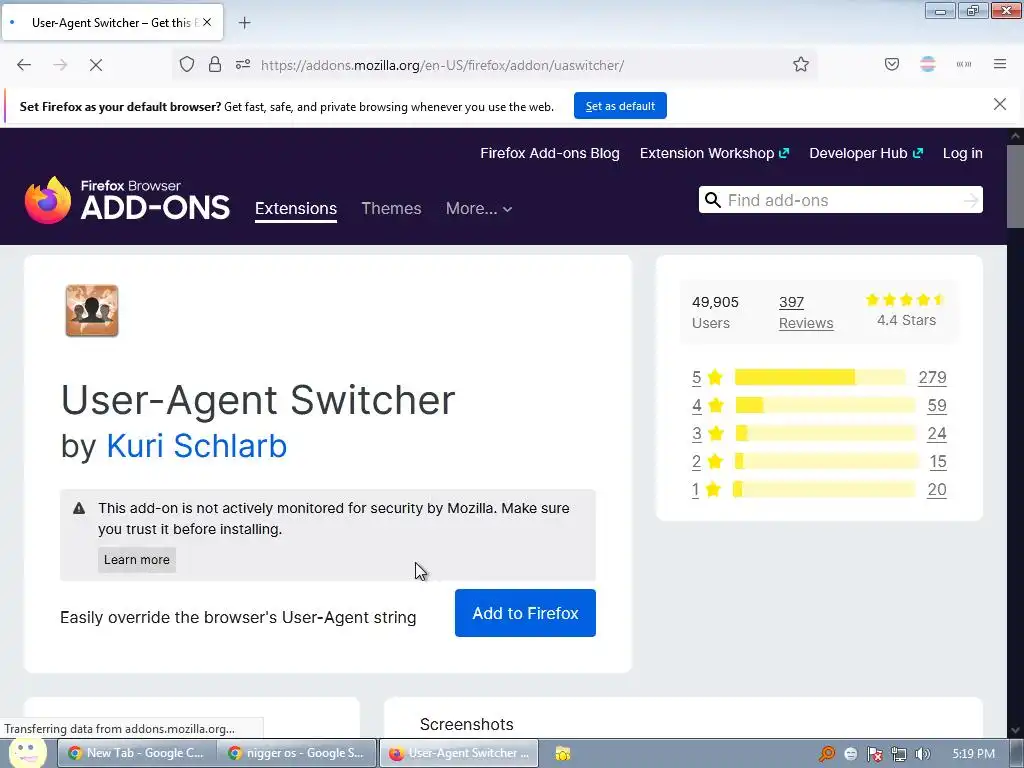
Task: Select the User-Agent Switcher Firefox taskbar button
Action: (459, 753)
